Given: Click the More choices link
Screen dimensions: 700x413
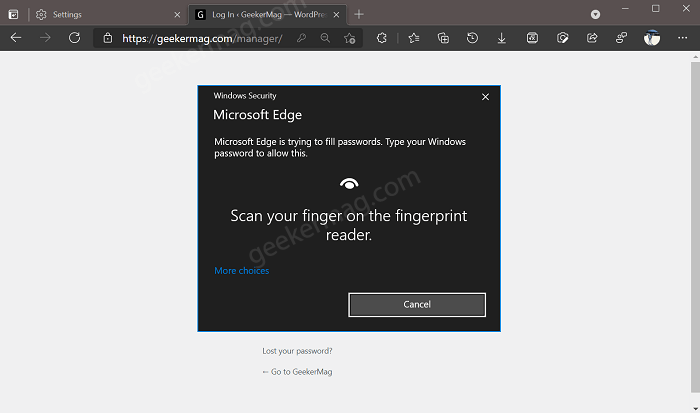Looking at the screenshot, I should [242, 271].
